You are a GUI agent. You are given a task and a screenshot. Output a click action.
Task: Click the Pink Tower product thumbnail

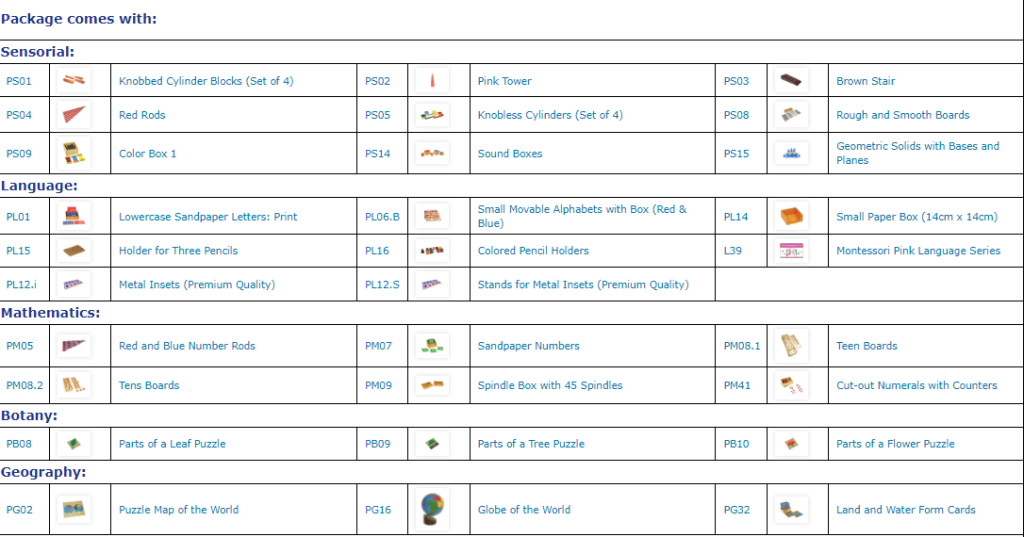point(432,81)
